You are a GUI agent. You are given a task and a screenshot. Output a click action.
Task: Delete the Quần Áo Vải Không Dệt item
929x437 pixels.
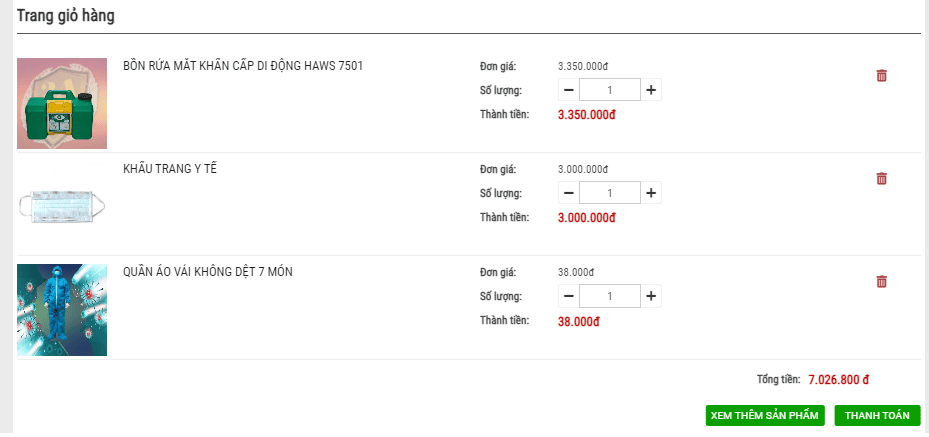coord(881,281)
